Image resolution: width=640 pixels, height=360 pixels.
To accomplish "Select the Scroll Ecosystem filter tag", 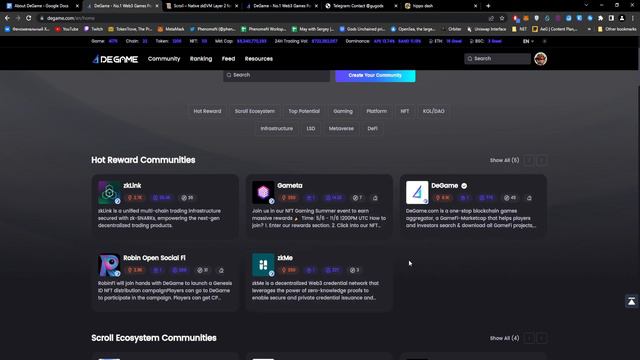I will (x=255, y=111).
